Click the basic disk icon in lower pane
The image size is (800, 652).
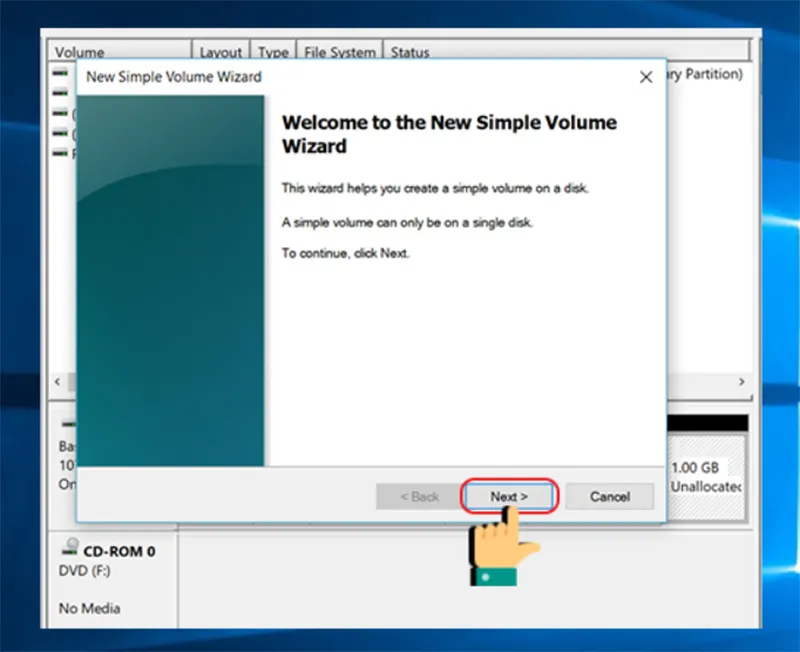pyautogui.click(x=68, y=423)
